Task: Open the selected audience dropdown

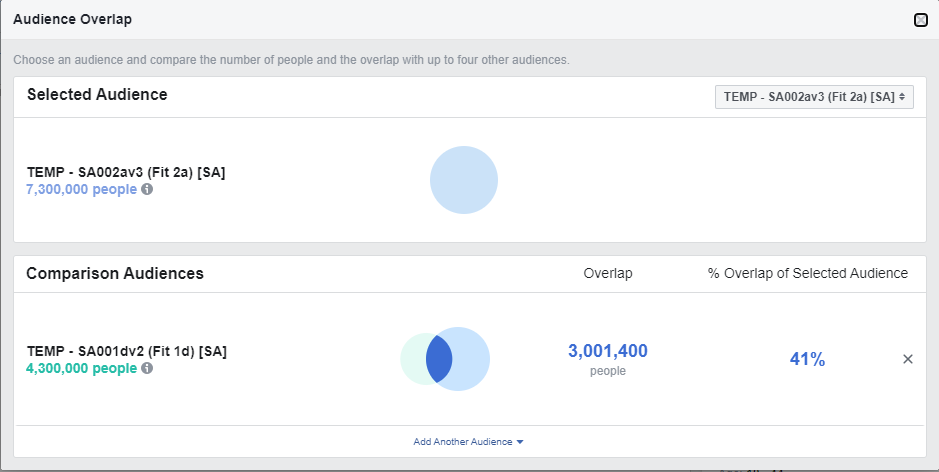Action: [814, 97]
